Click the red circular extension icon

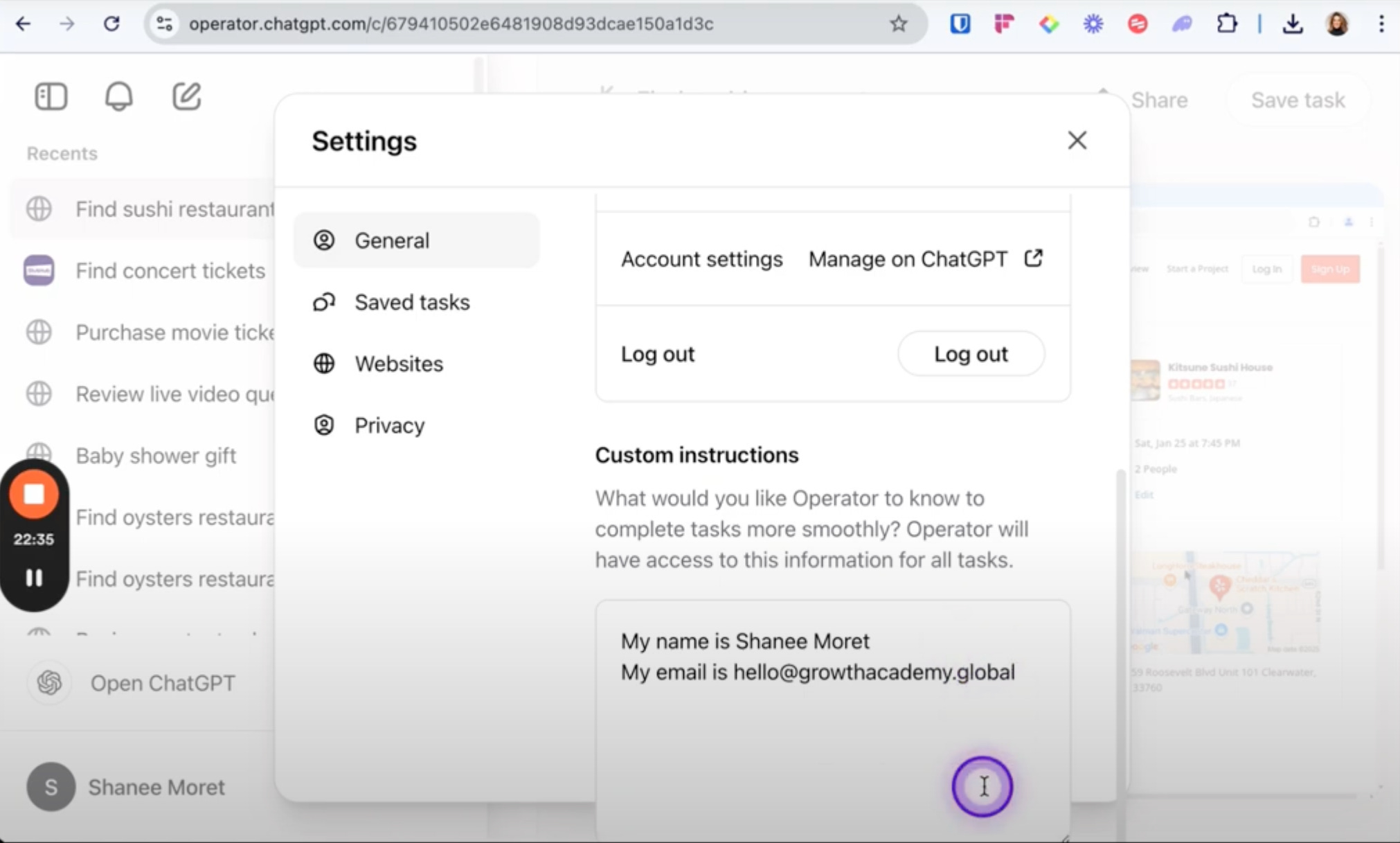click(x=1138, y=24)
